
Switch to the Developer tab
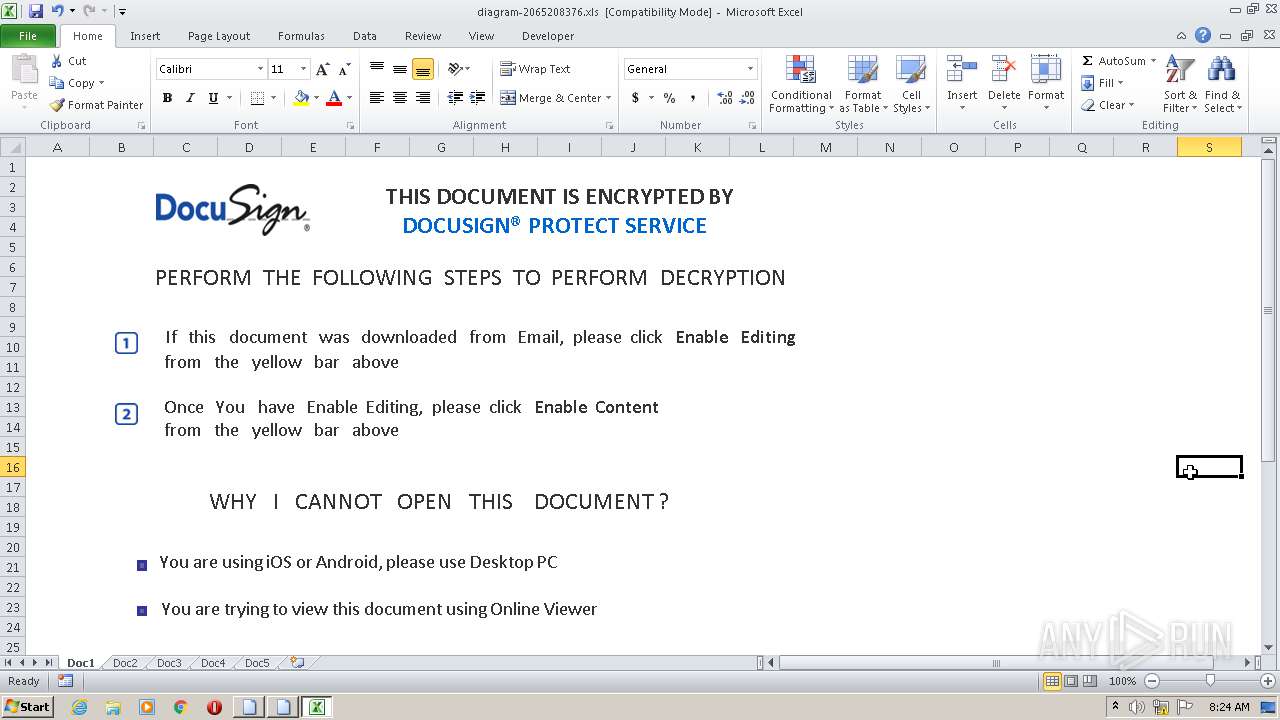tap(548, 36)
